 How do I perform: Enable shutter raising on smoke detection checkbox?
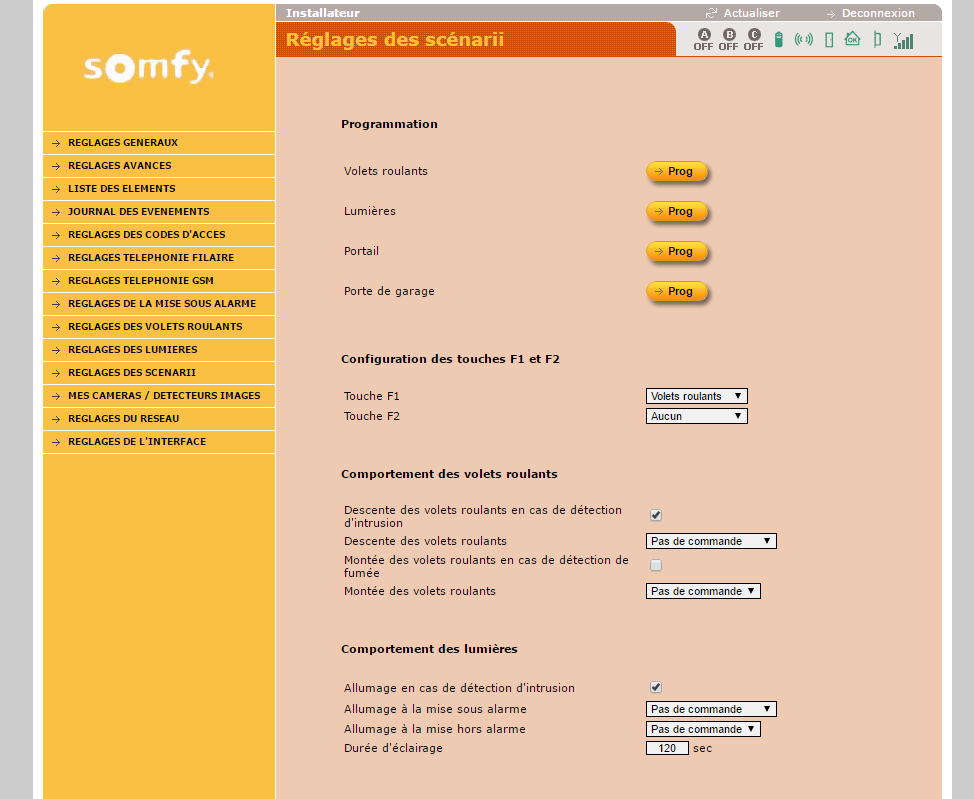click(x=656, y=565)
